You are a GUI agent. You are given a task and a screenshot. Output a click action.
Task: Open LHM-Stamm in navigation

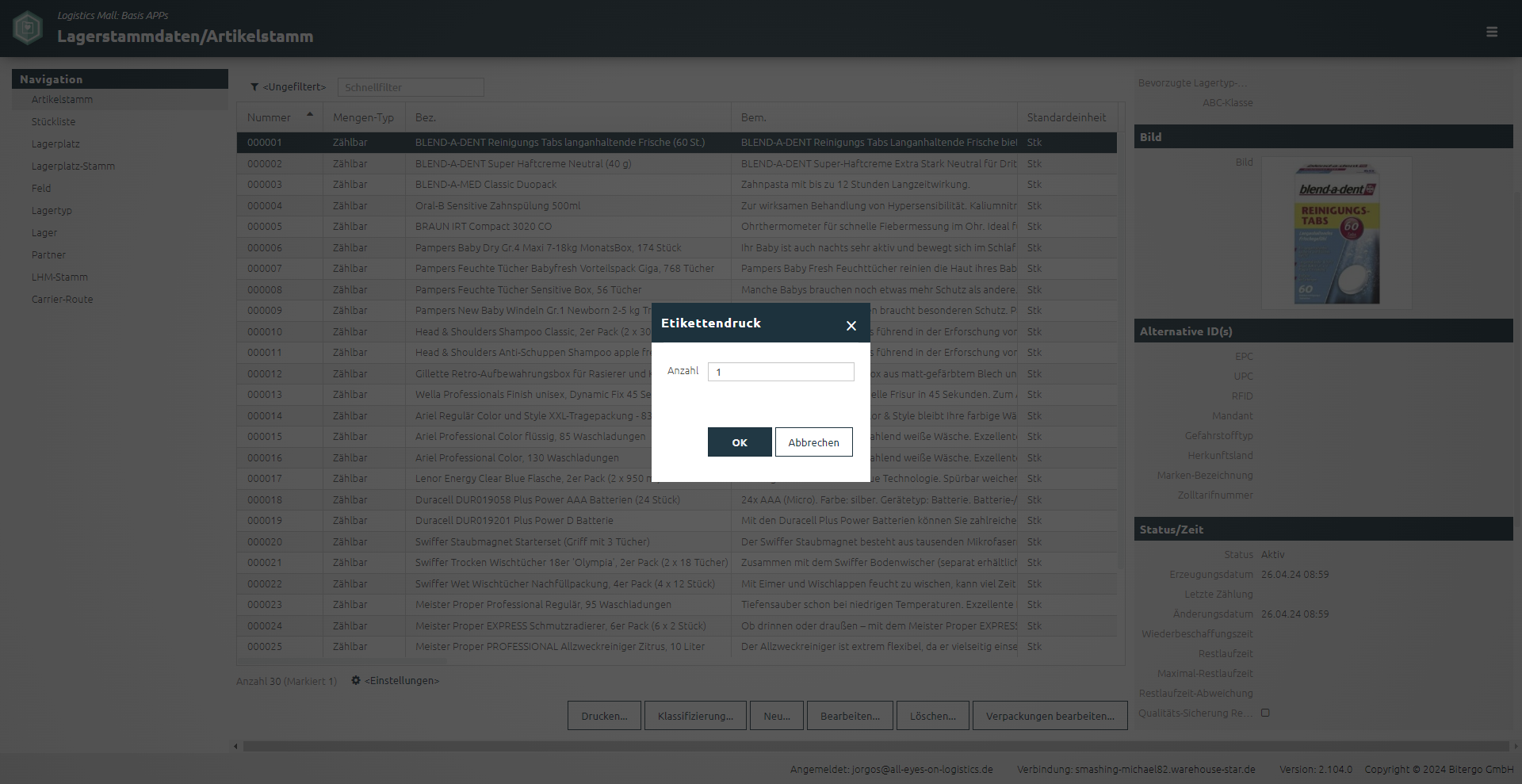pyautogui.click(x=59, y=277)
